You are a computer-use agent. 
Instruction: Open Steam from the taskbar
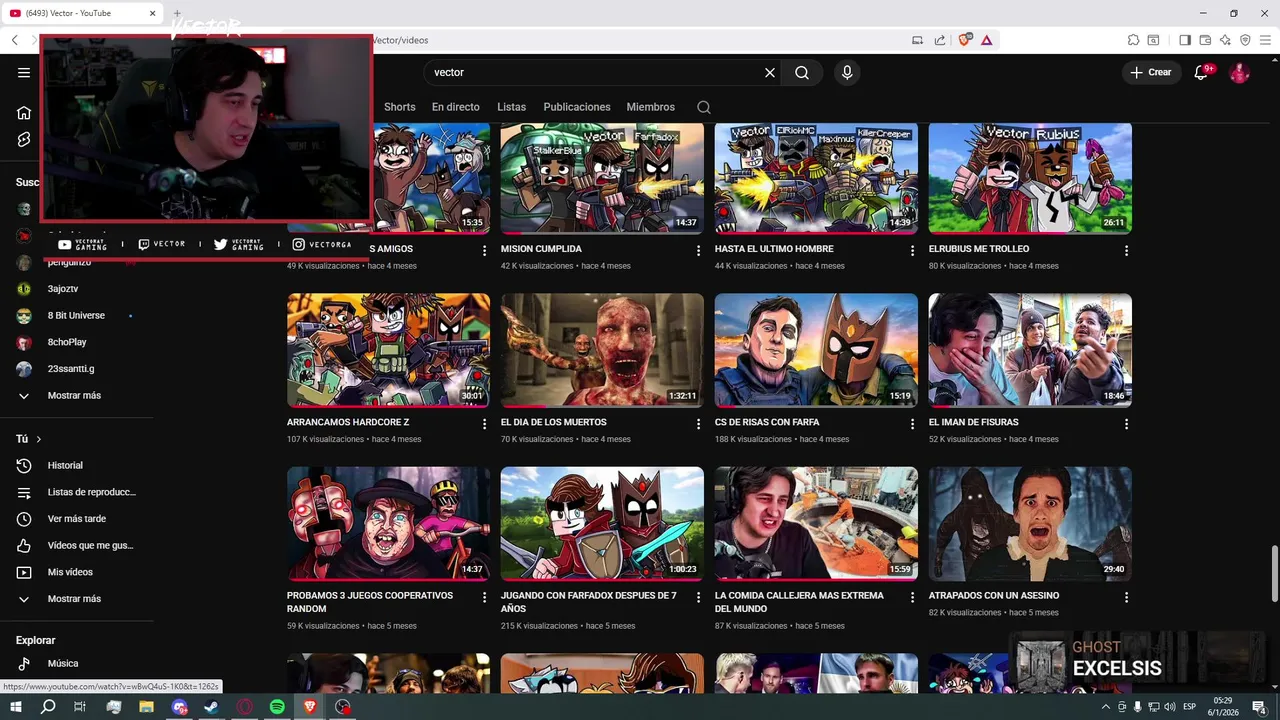(x=211, y=707)
